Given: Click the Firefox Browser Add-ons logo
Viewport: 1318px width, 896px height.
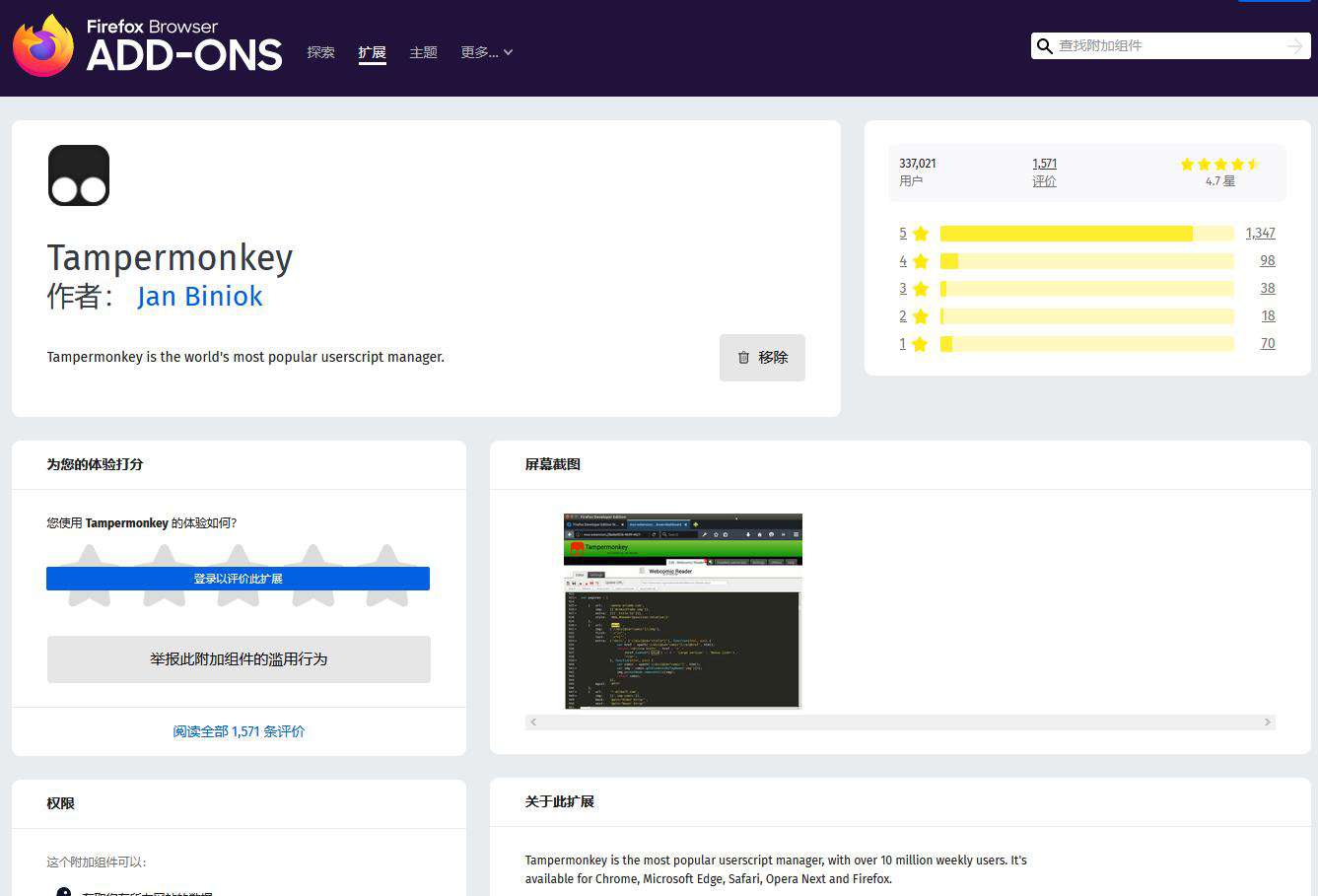Looking at the screenshot, I should click(x=148, y=45).
